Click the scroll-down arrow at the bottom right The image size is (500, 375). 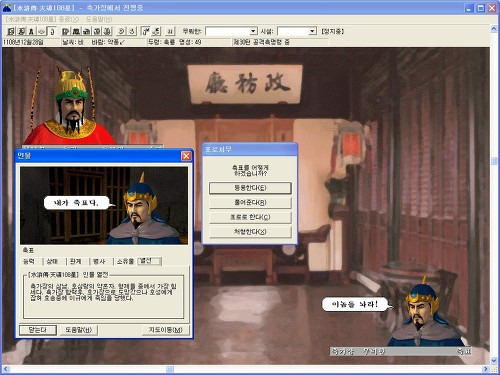494,361
